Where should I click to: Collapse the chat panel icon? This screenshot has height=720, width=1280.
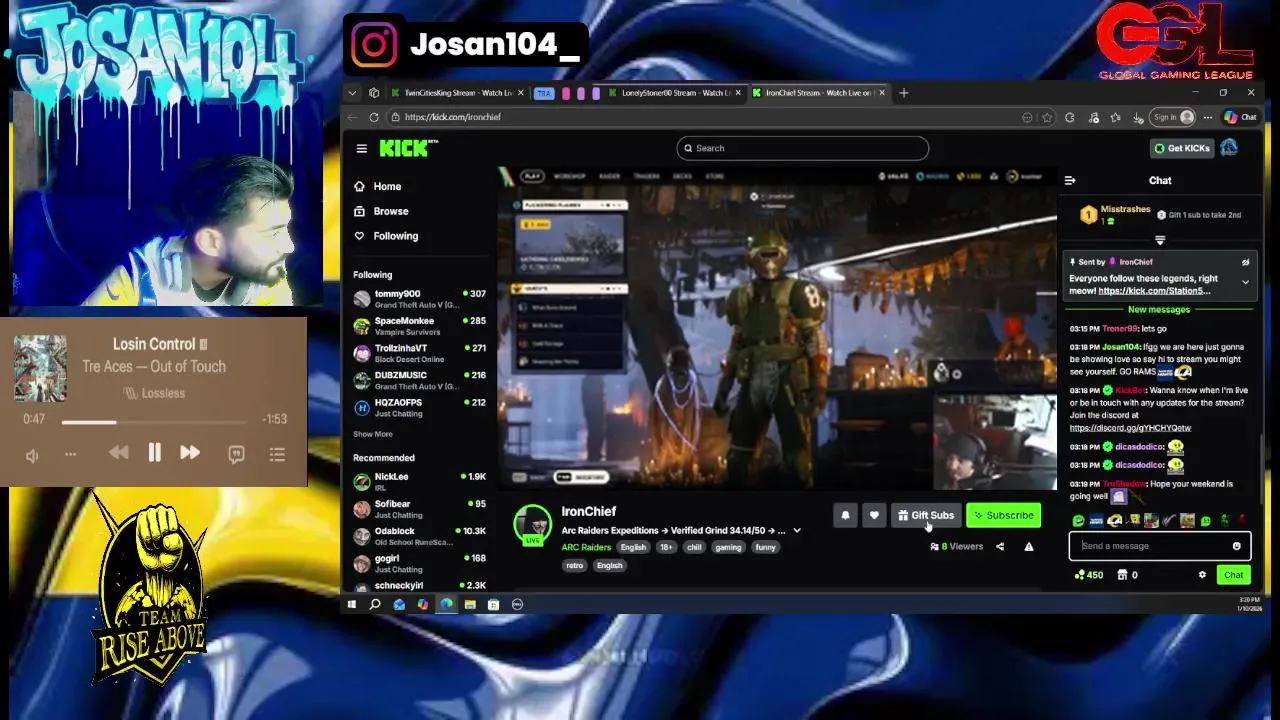click(1070, 181)
